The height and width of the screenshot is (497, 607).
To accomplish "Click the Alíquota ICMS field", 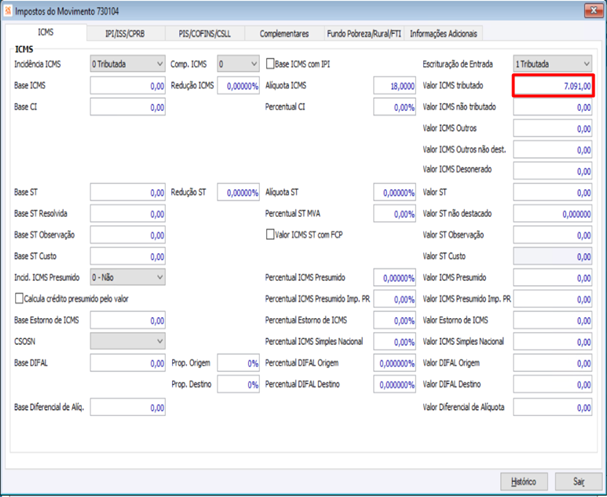I will pyautogui.click(x=394, y=85).
